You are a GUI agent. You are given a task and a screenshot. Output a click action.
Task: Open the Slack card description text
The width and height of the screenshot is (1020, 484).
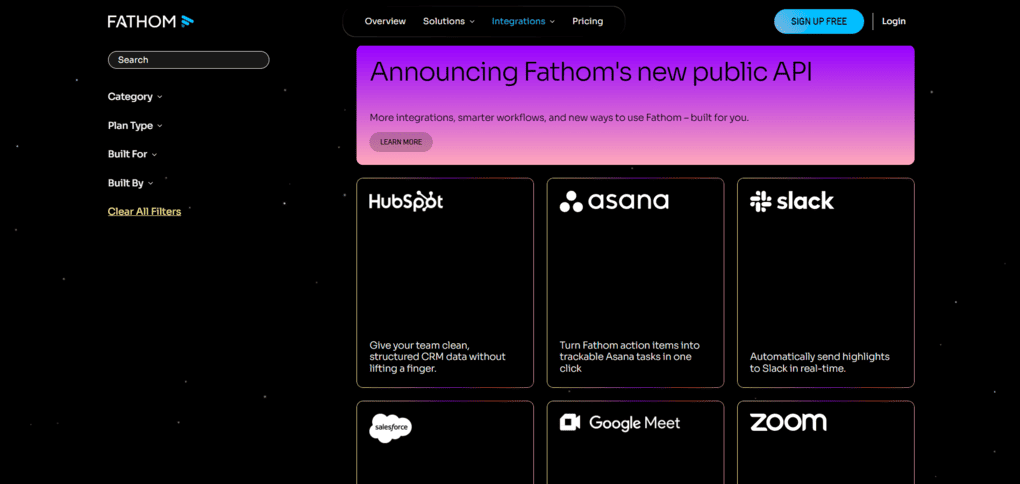pyautogui.click(x=820, y=362)
